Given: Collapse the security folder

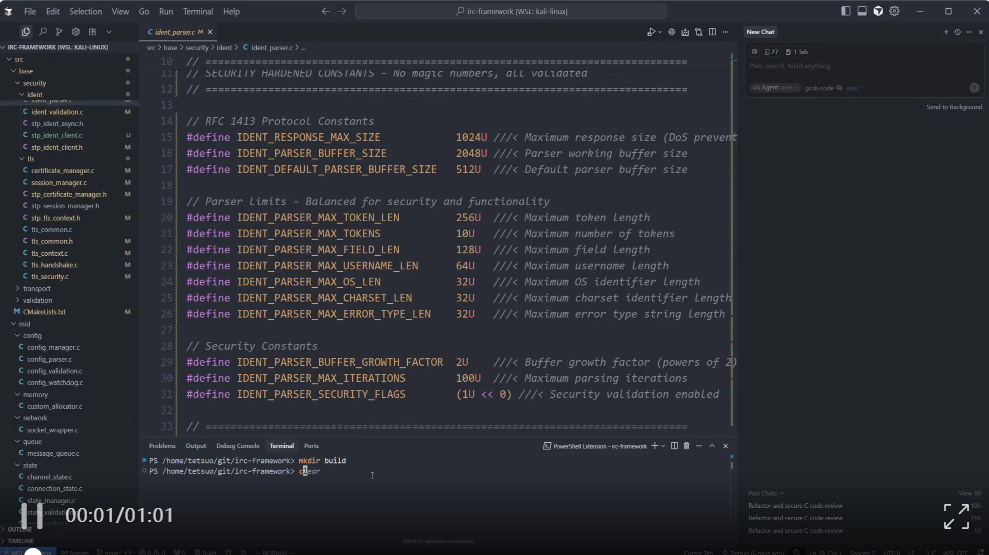Looking at the screenshot, I should click(x=34, y=83).
